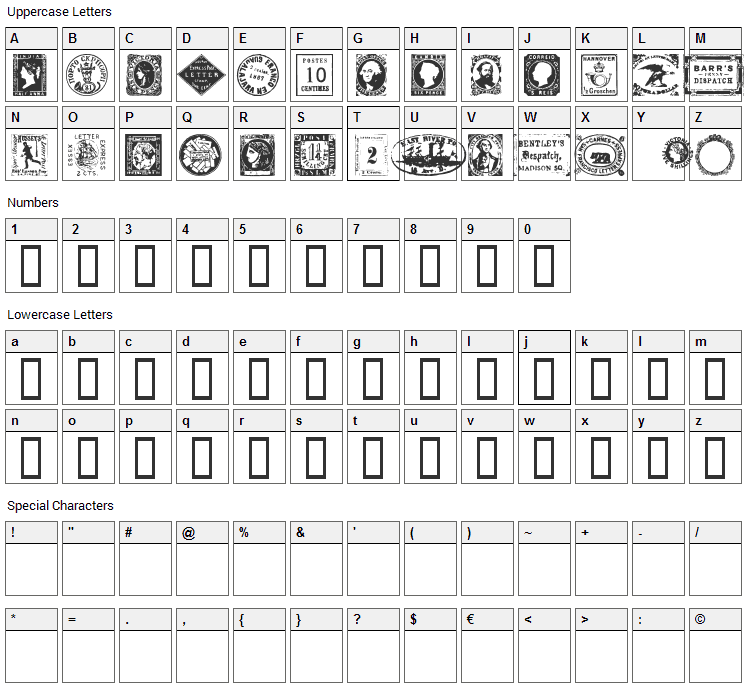Select the colon character cell
The height and width of the screenshot is (690, 748).
click(x=658, y=645)
